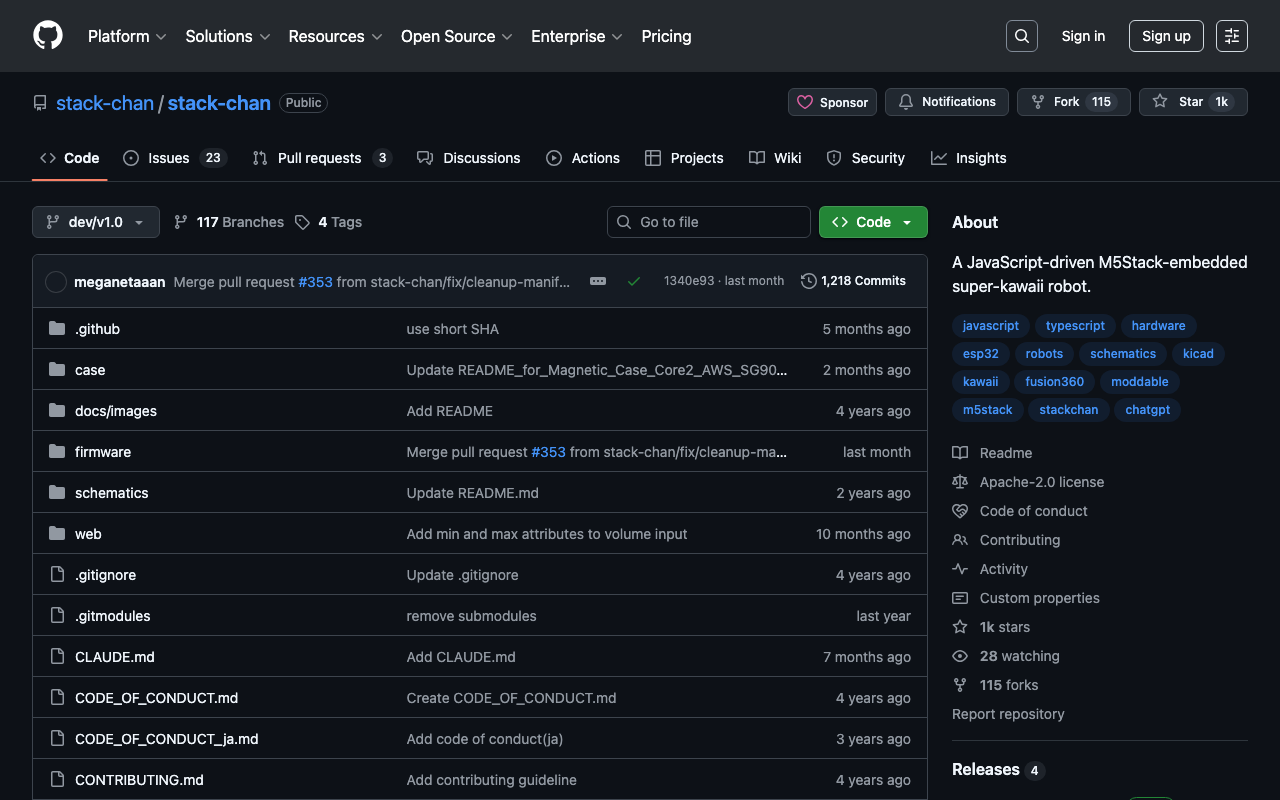Click the typescript topic tag
Viewport: 1280px width, 800px height.
pyautogui.click(x=1075, y=326)
